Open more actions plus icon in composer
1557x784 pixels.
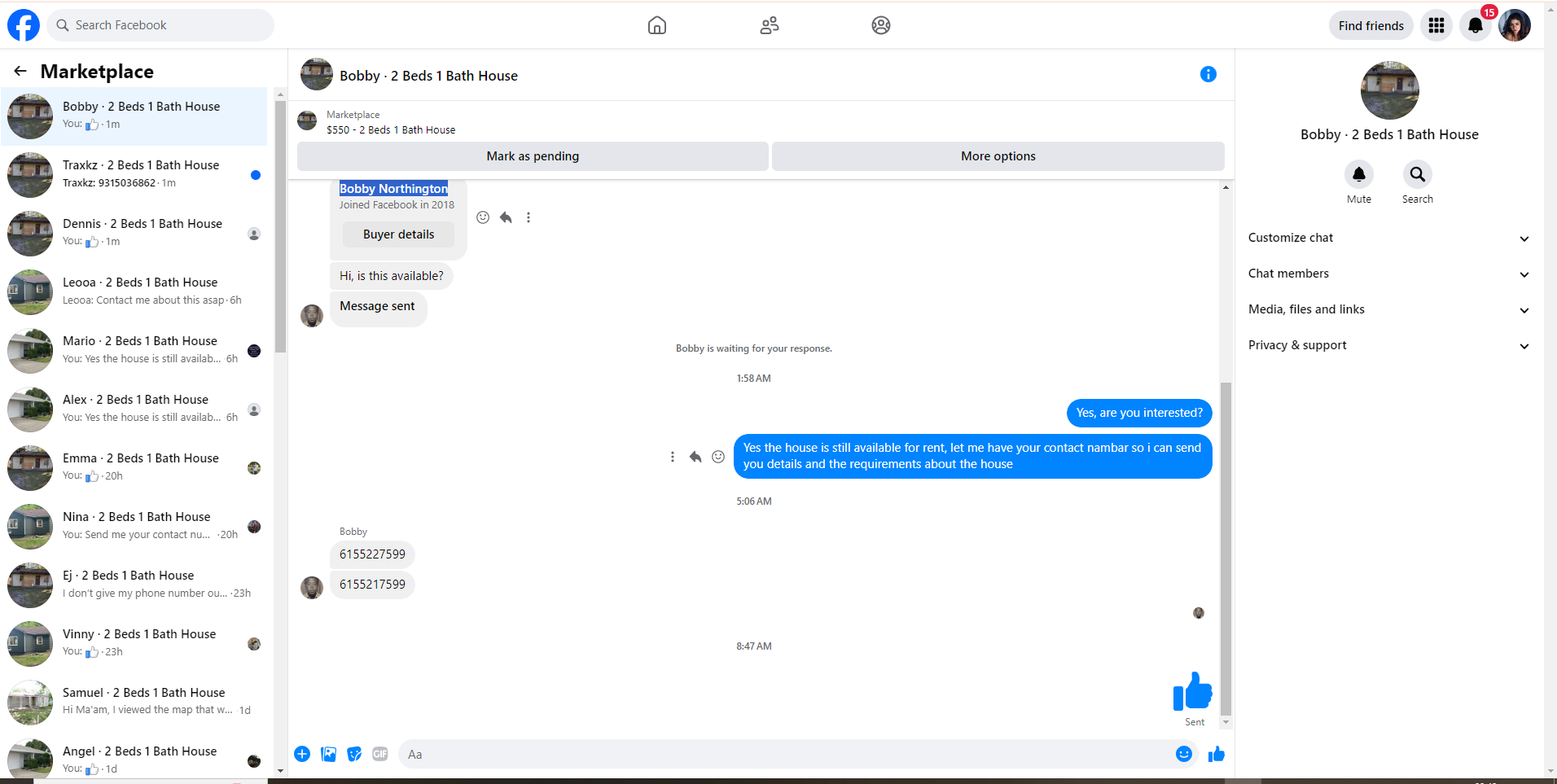coord(302,754)
